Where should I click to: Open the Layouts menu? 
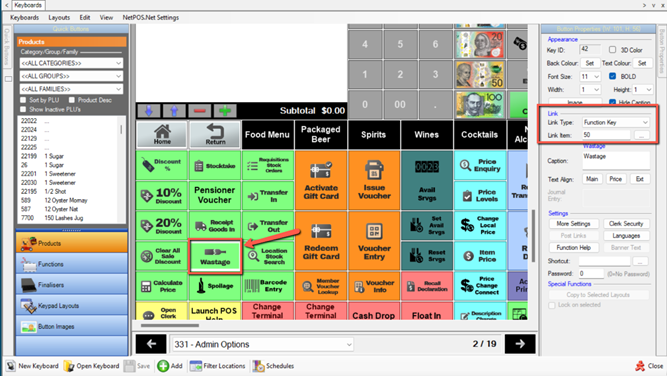tap(59, 17)
